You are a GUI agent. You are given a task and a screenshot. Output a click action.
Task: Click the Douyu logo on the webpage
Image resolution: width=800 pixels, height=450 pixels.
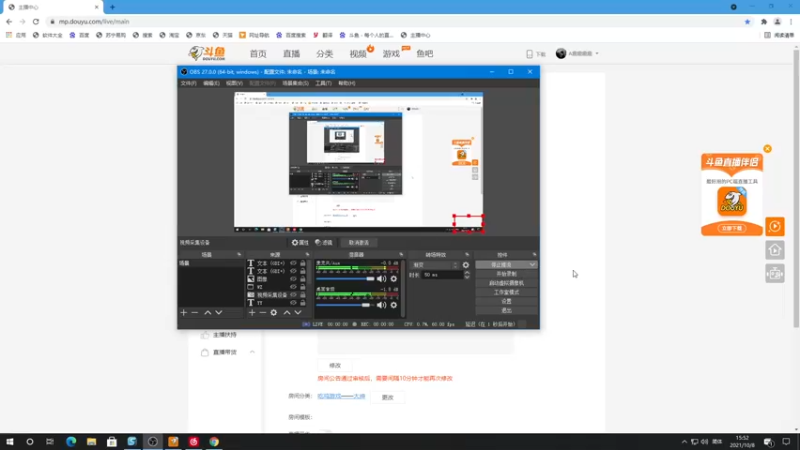pos(207,53)
